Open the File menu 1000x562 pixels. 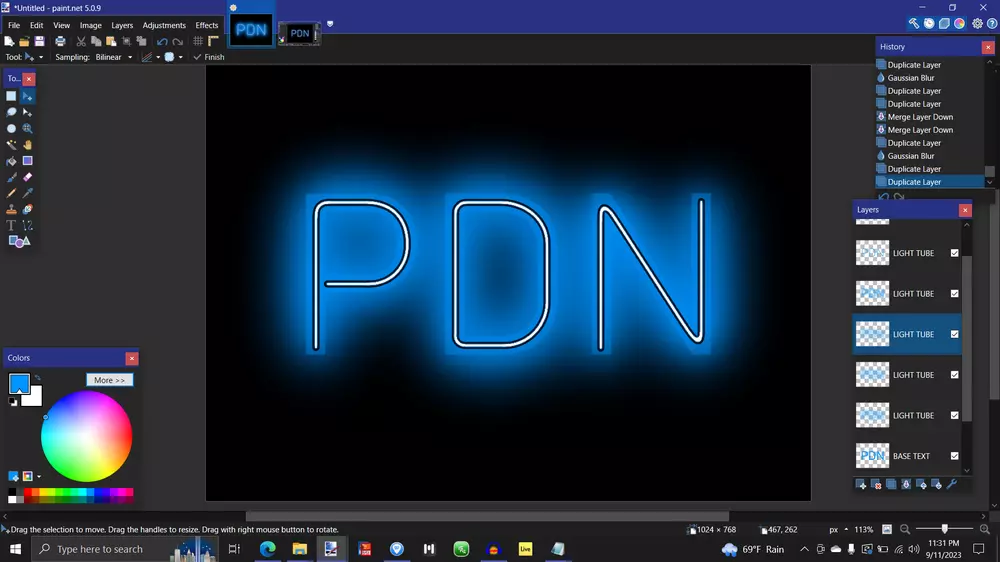14,25
